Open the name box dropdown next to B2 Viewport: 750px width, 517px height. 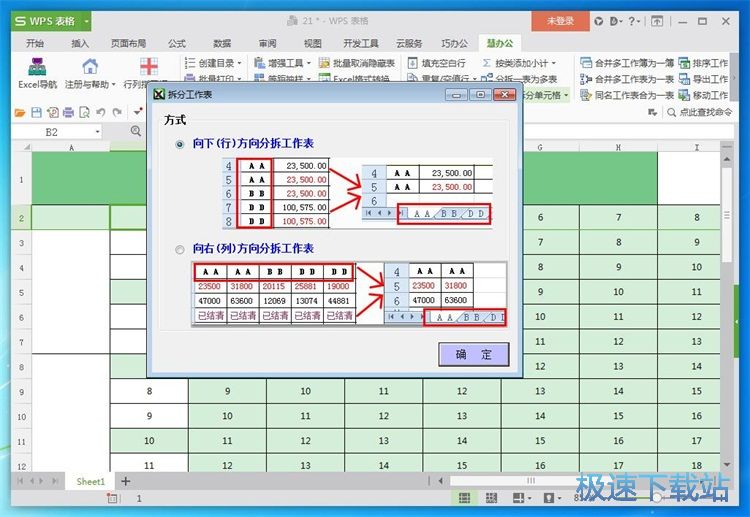98,132
